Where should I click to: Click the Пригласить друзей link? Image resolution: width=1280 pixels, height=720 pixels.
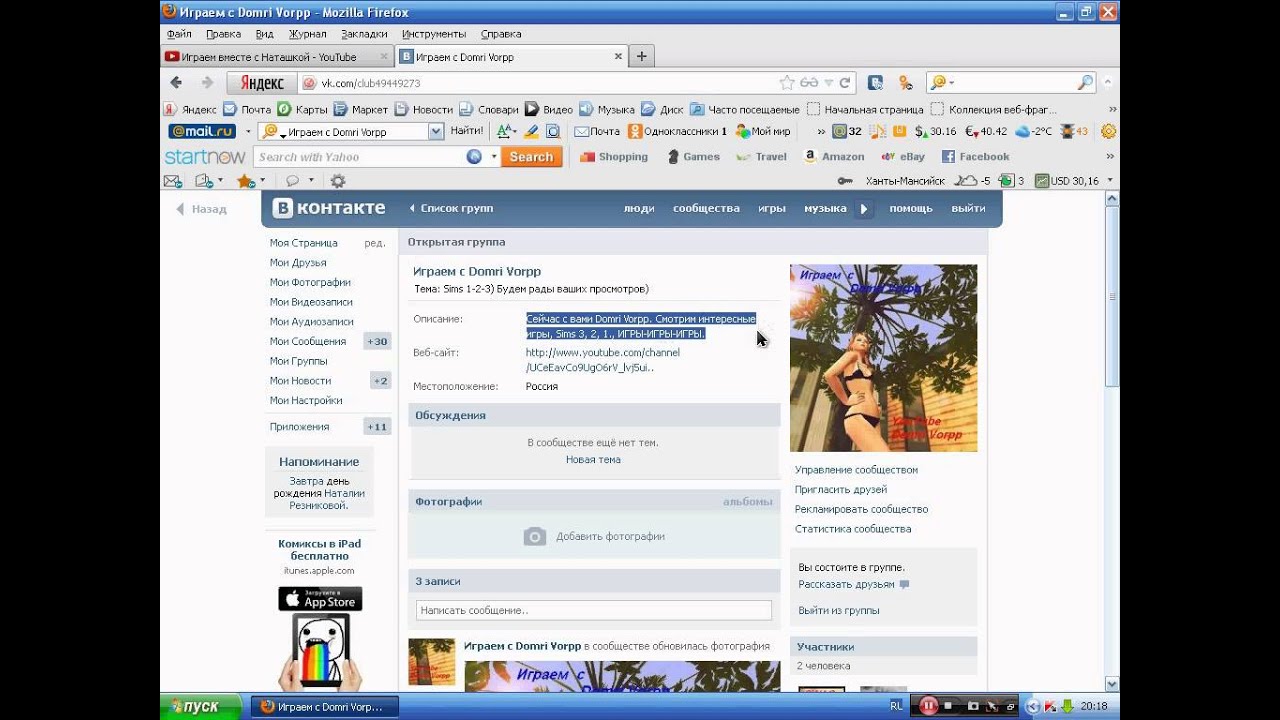point(841,490)
